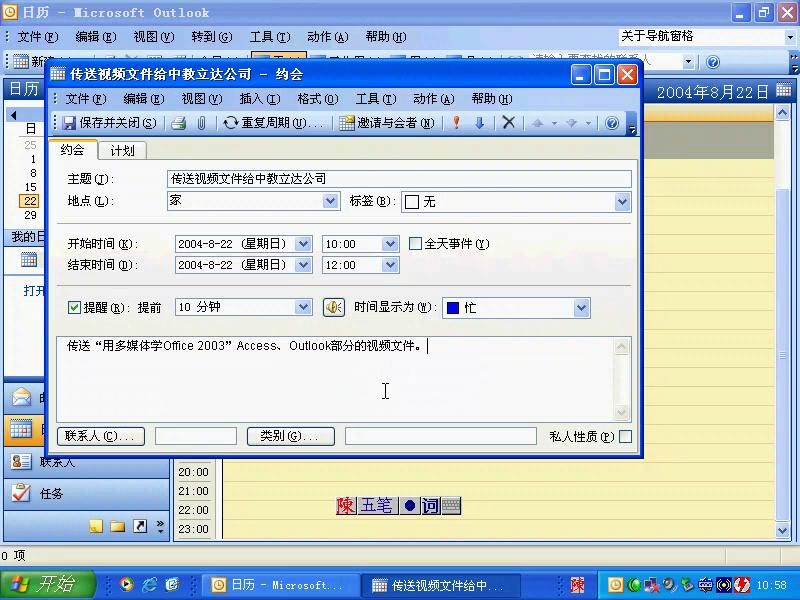Expand the reminder 10 分钟 dropdown
Image resolution: width=800 pixels, height=600 pixels.
[x=303, y=307]
